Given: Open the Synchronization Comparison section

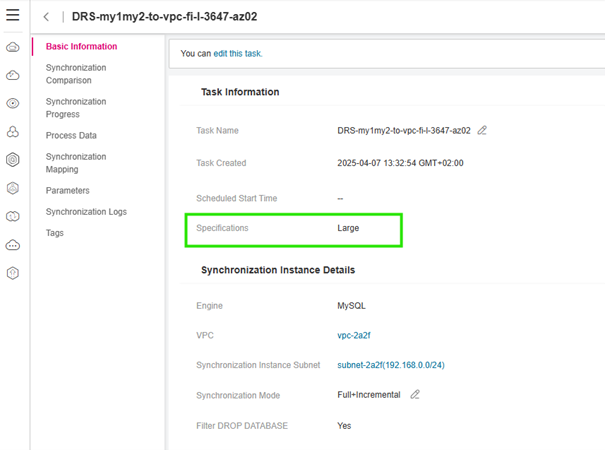Looking at the screenshot, I should point(76,74).
